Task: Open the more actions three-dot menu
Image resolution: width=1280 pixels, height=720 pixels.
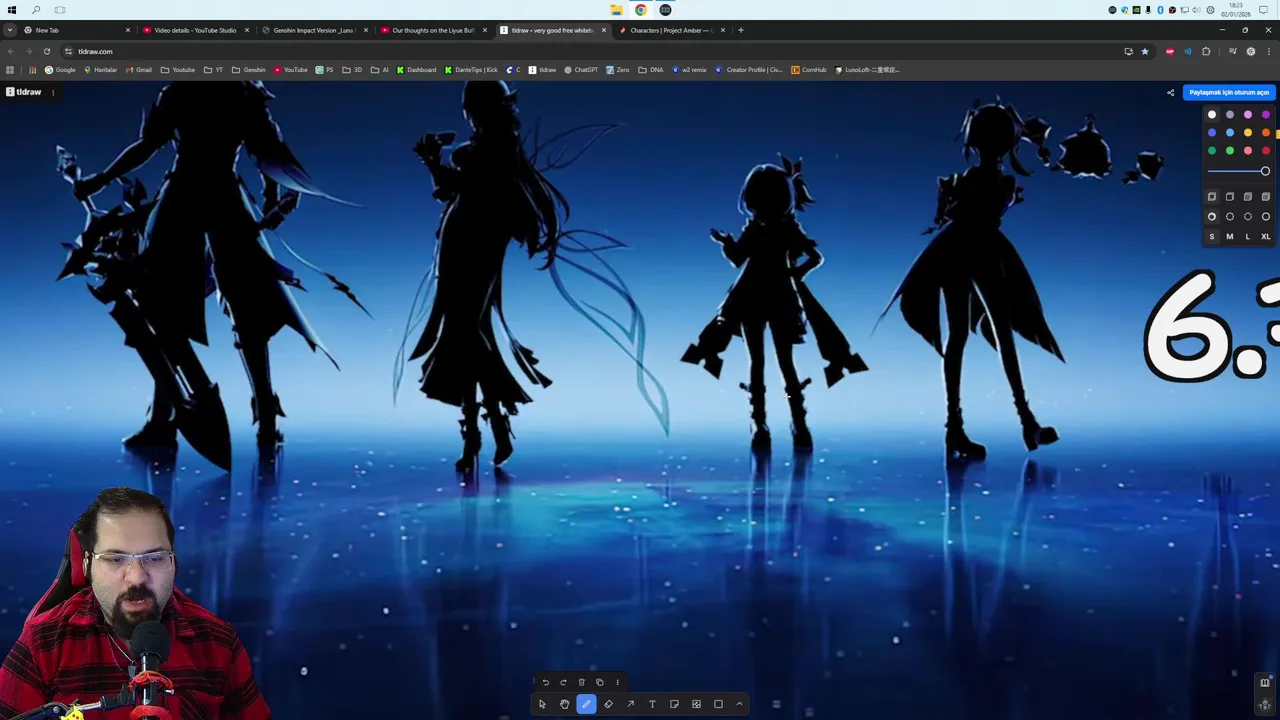Action: coord(617,682)
